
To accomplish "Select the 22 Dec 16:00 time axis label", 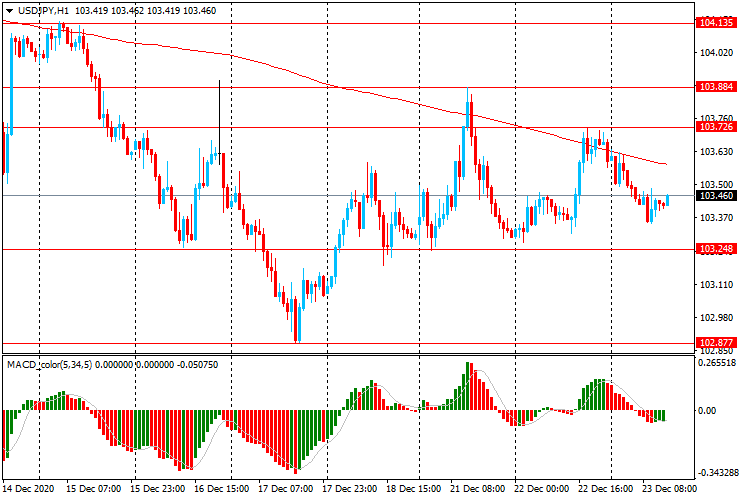I will (x=605, y=488).
